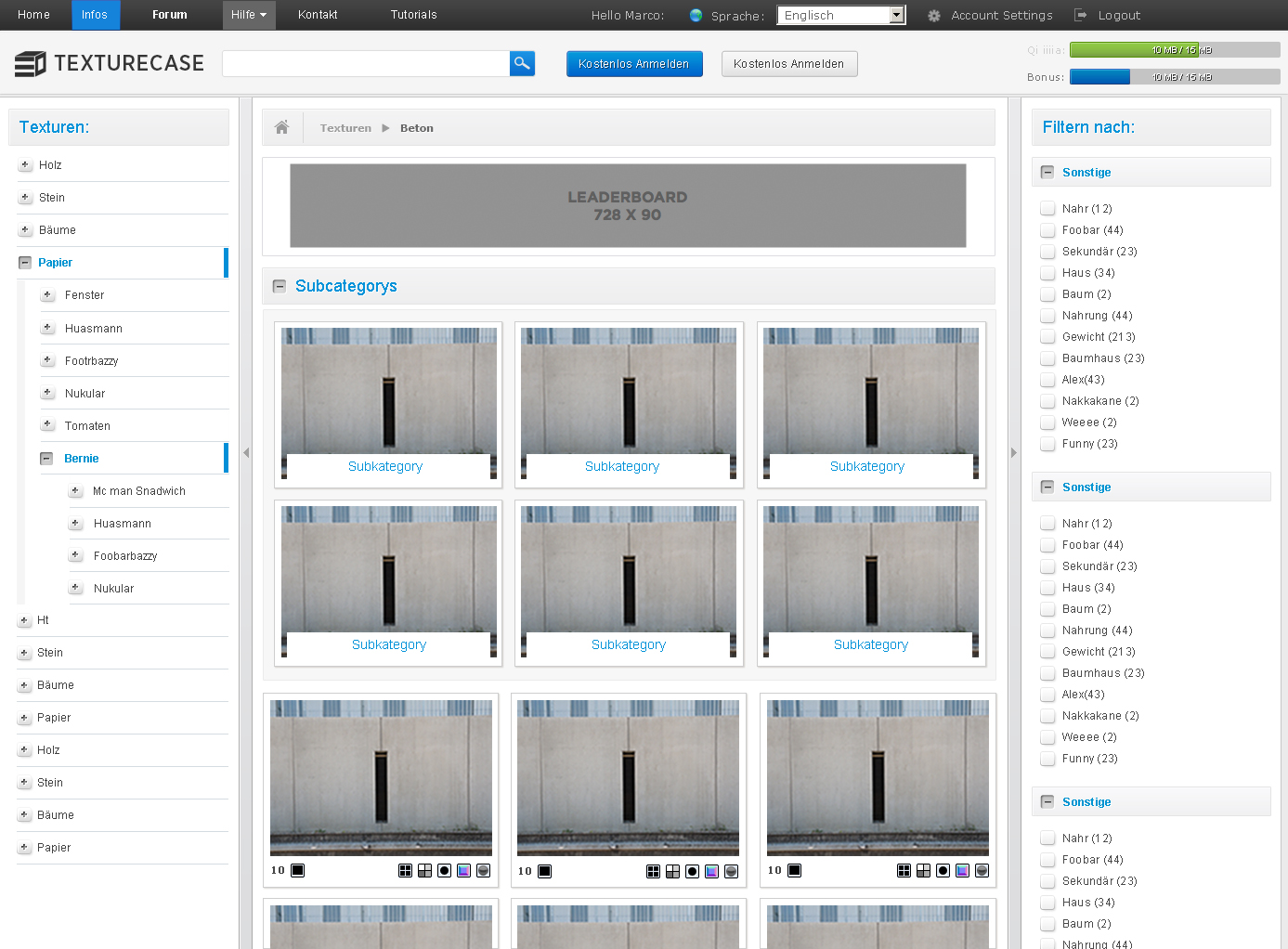The height and width of the screenshot is (949, 1288).
Task: Click the gray sphere icon under the middle texture card
Action: tap(731, 871)
